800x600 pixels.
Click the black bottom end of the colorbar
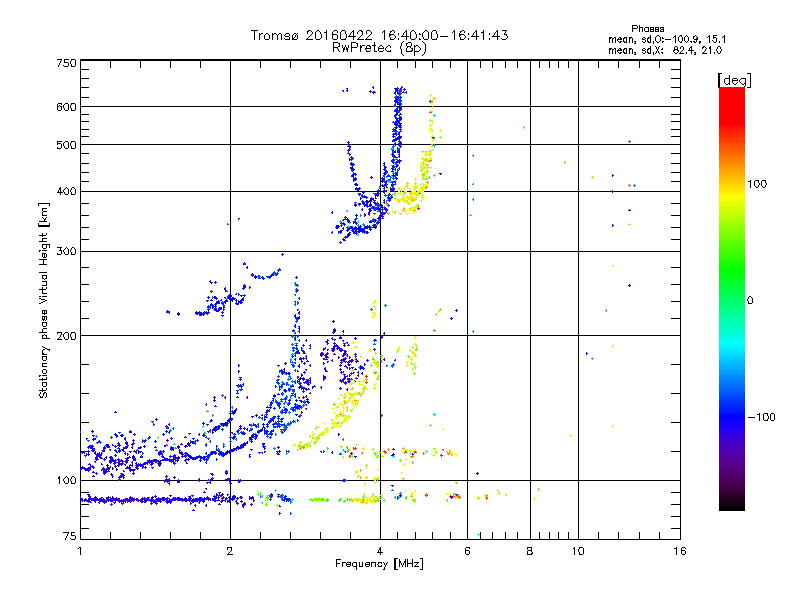pyautogui.click(x=732, y=503)
